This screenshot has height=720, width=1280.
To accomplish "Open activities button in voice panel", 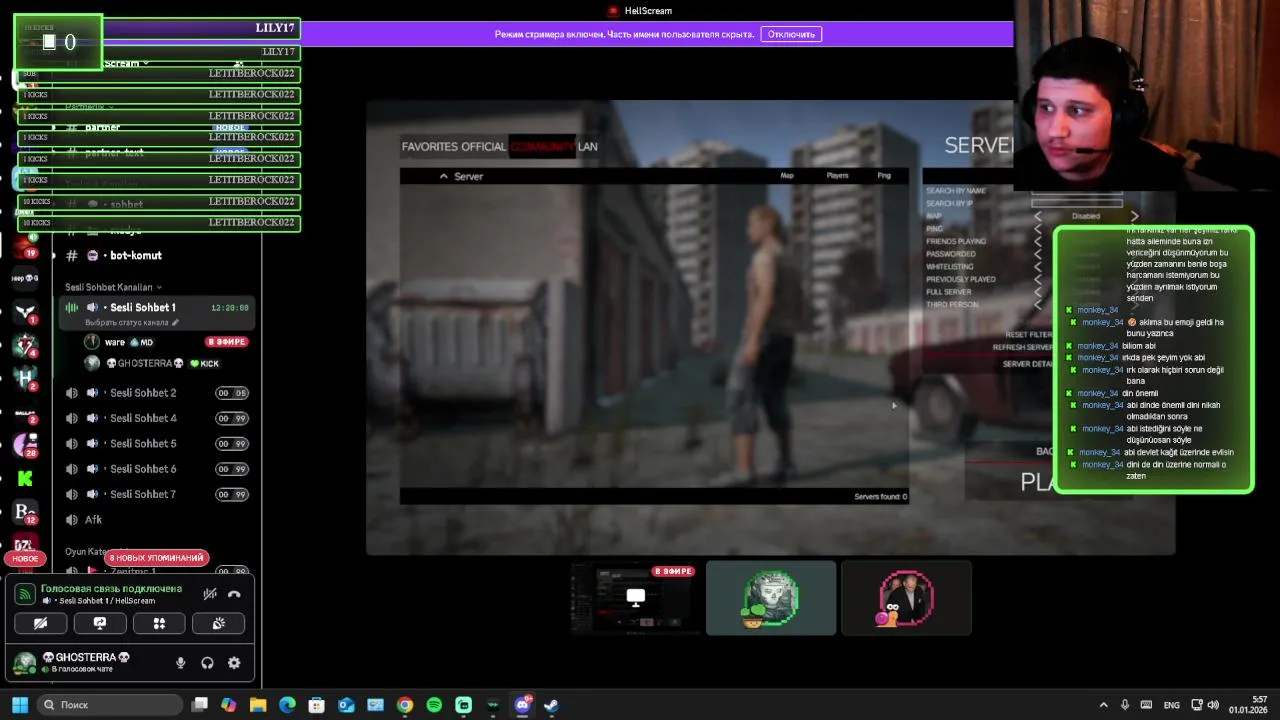I will 159,623.
